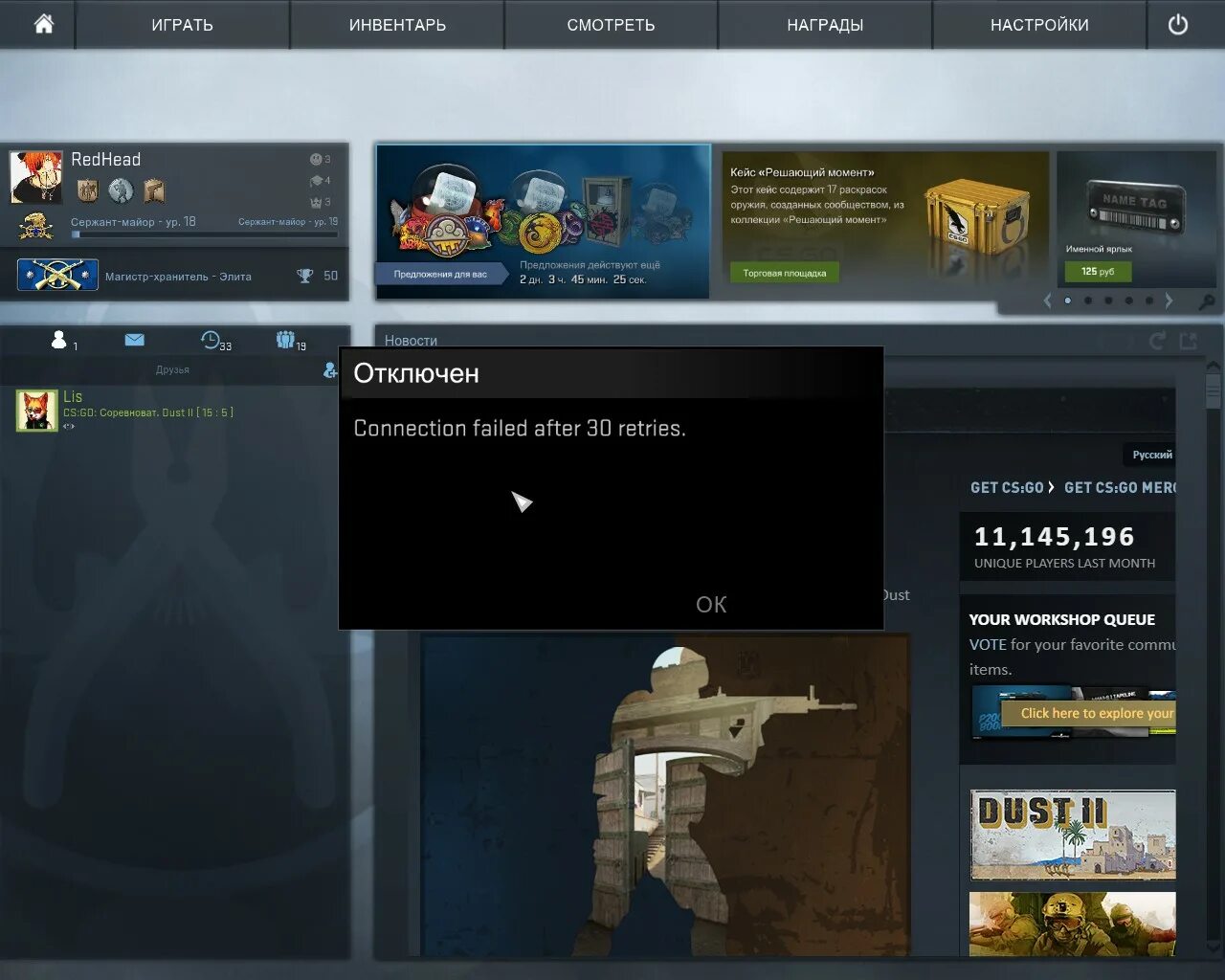Click the GET CS:GO MERCH link
Viewport: 1225px width, 980px height.
pyautogui.click(x=1120, y=487)
